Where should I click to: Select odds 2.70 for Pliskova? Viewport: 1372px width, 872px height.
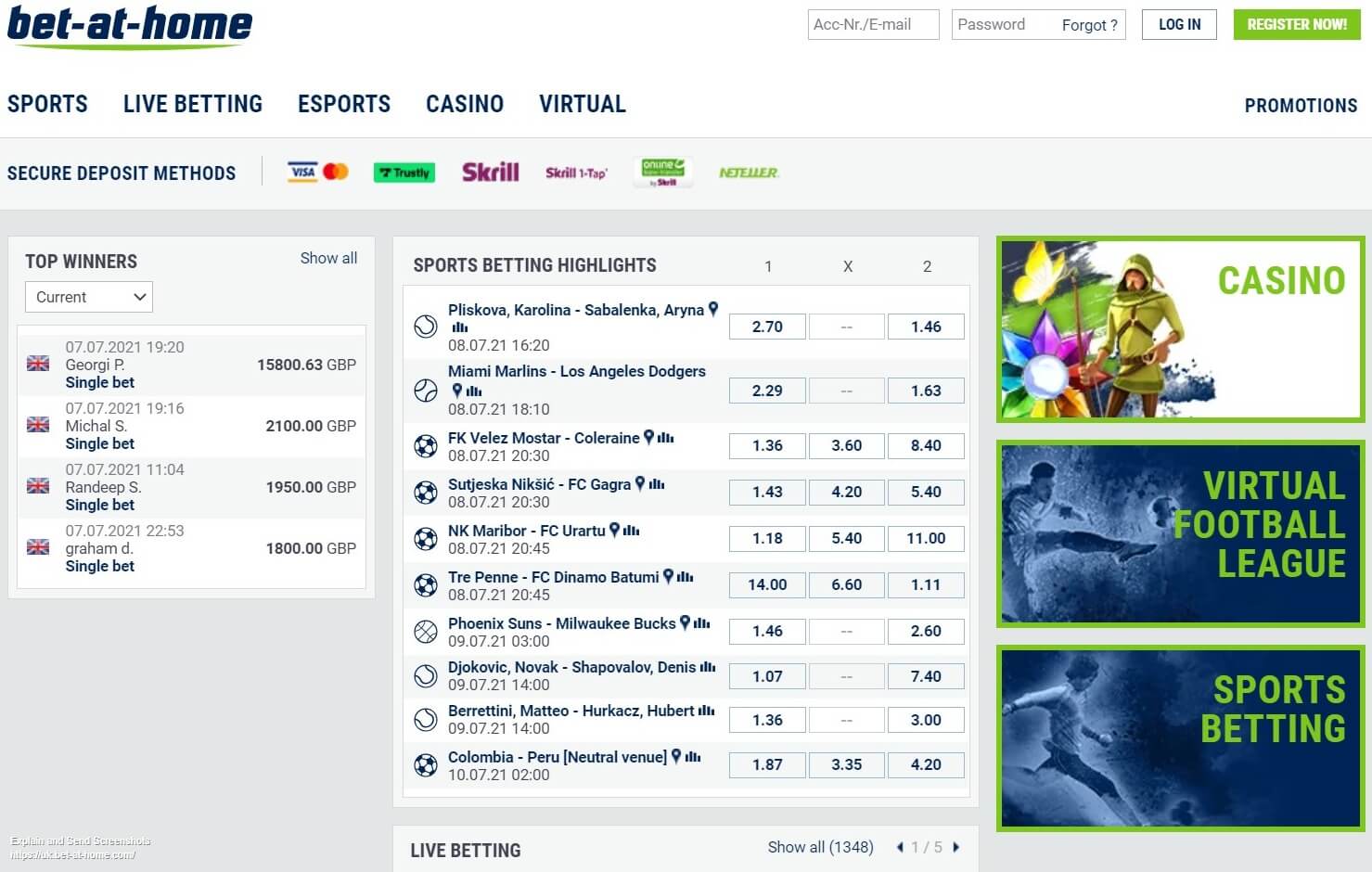point(767,327)
